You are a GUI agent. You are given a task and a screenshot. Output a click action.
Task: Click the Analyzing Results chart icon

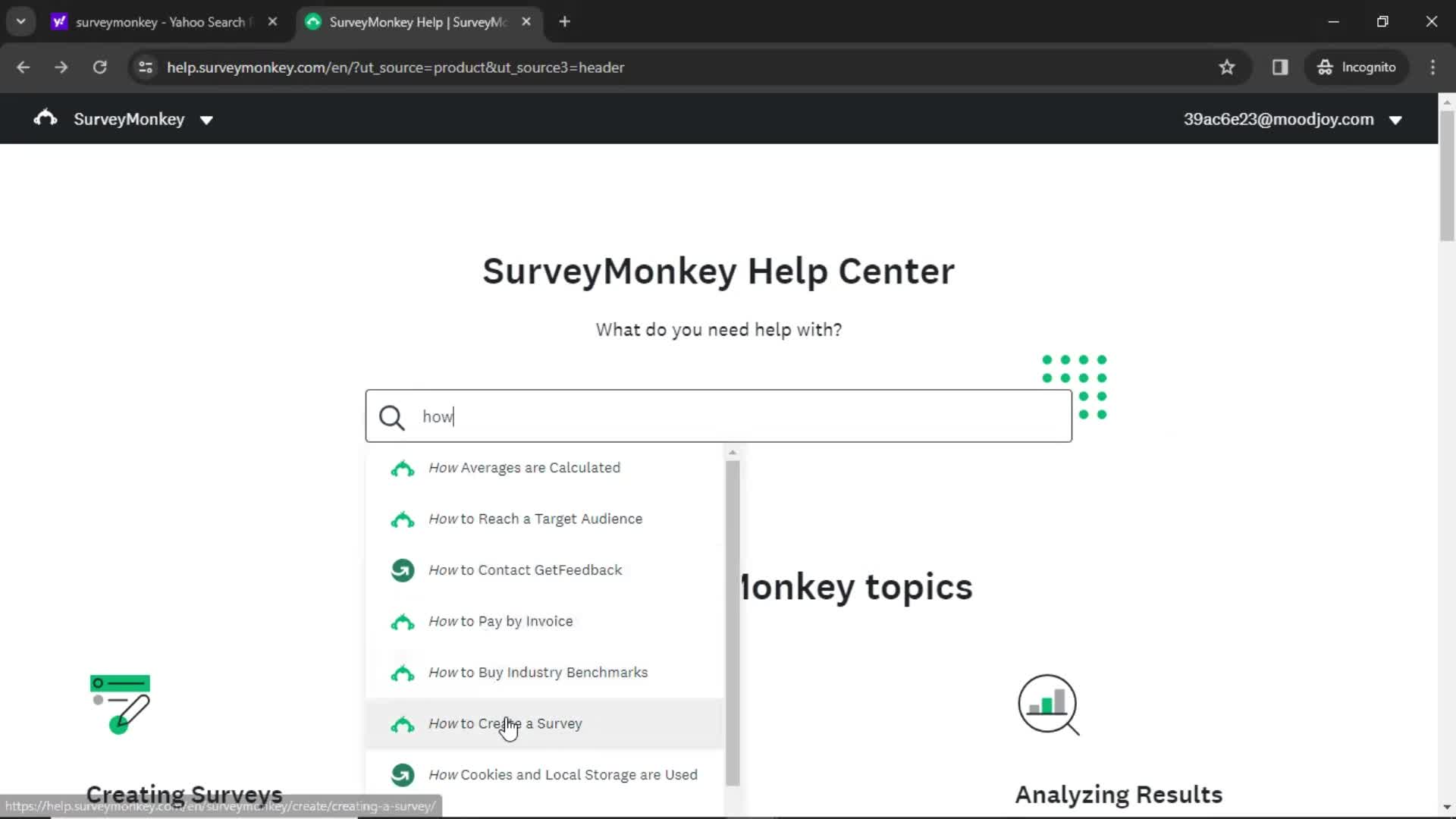pyautogui.click(x=1048, y=705)
